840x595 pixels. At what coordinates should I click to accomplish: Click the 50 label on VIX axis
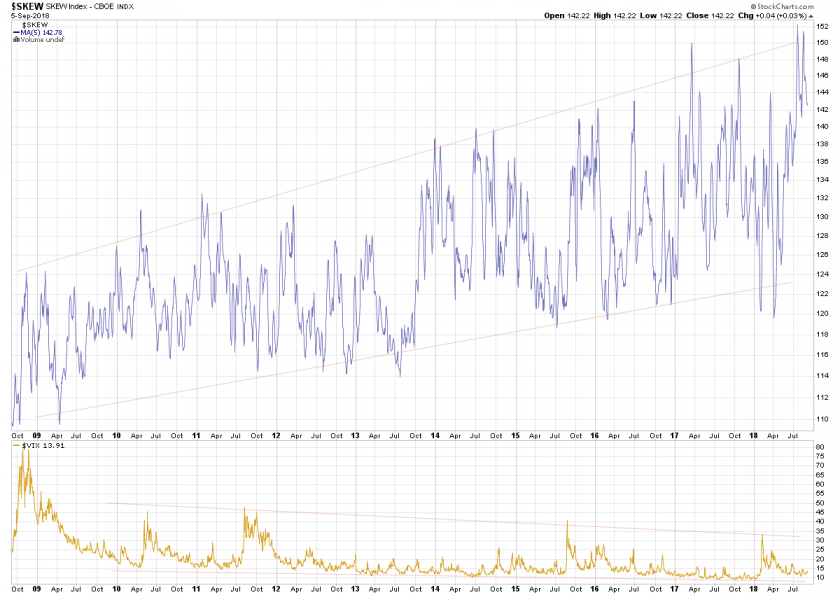click(820, 503)
